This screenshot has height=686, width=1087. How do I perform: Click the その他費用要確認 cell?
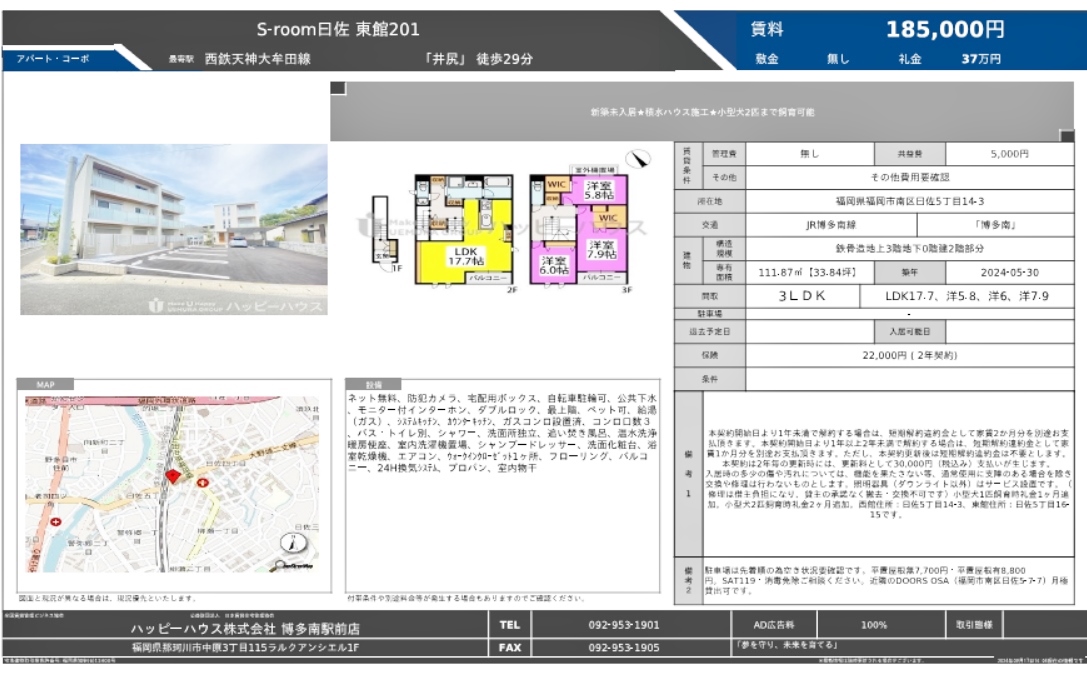click(x=910, y=177)
